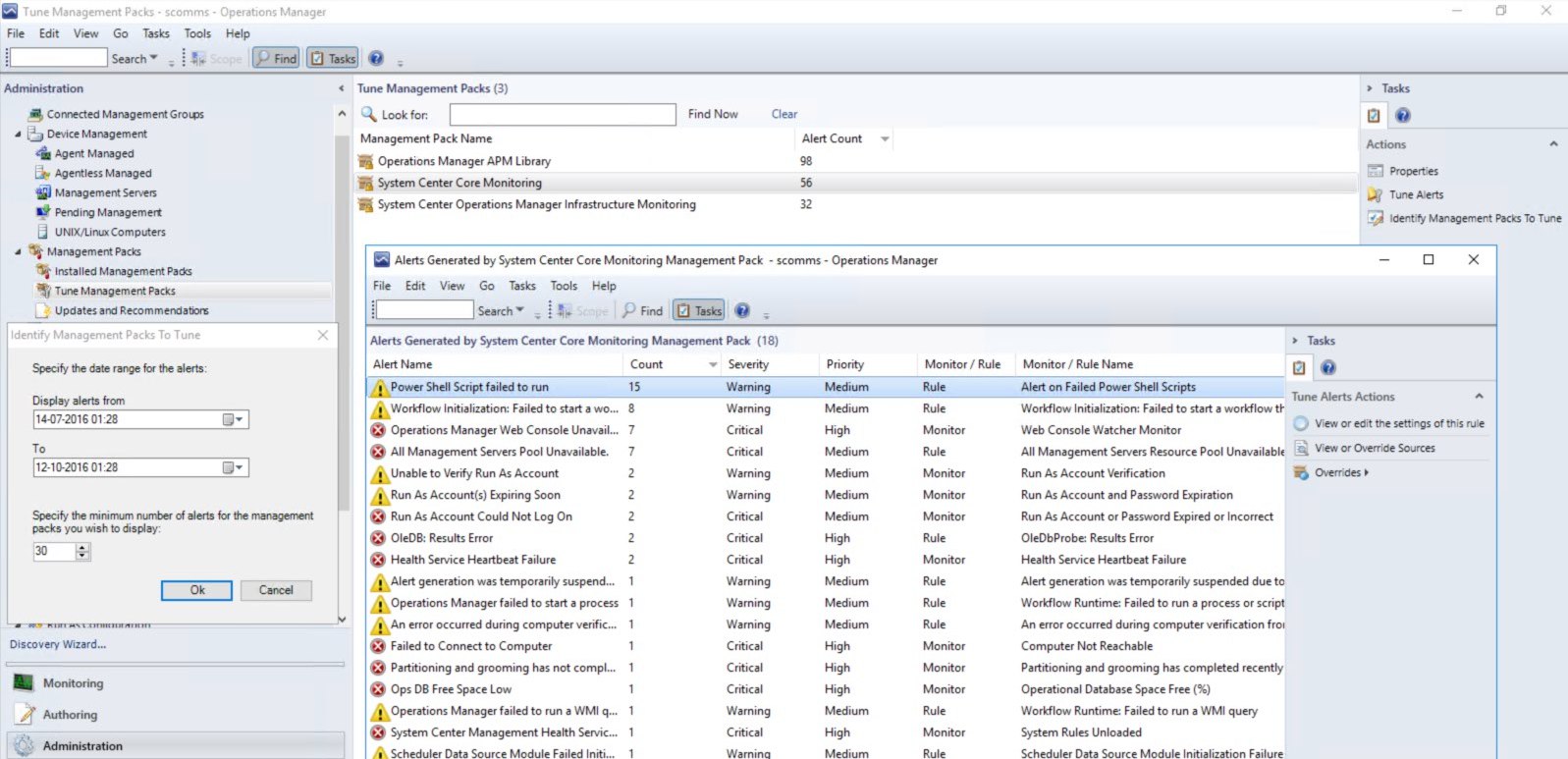Click help icon in Alerts Generated toolbar
The image size is (1568, 759).
[x=742, y=310]
